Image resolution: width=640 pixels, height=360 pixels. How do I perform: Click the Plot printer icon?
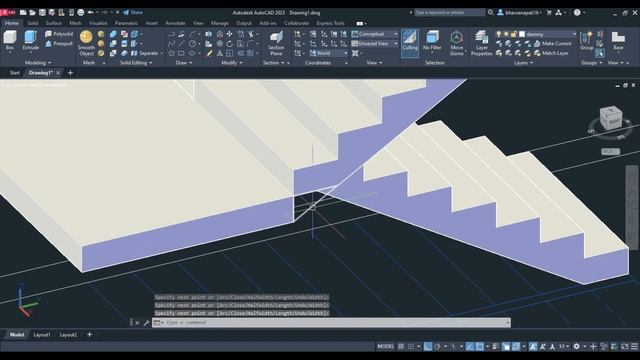pyautogui.click(x=81, y=13)
